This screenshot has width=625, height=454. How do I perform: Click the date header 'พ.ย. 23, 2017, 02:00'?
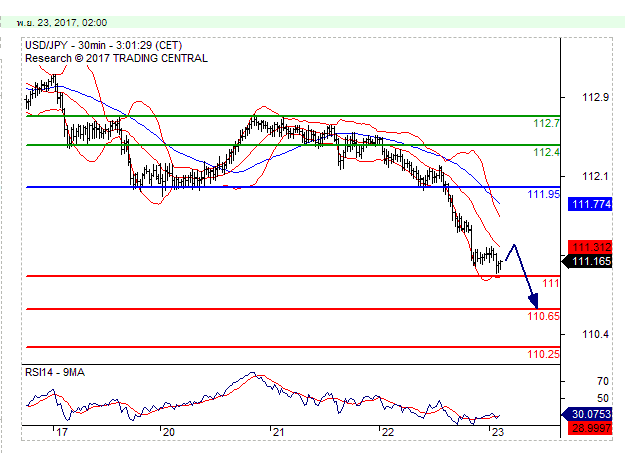pyautogui.click(x=62, y=23)
